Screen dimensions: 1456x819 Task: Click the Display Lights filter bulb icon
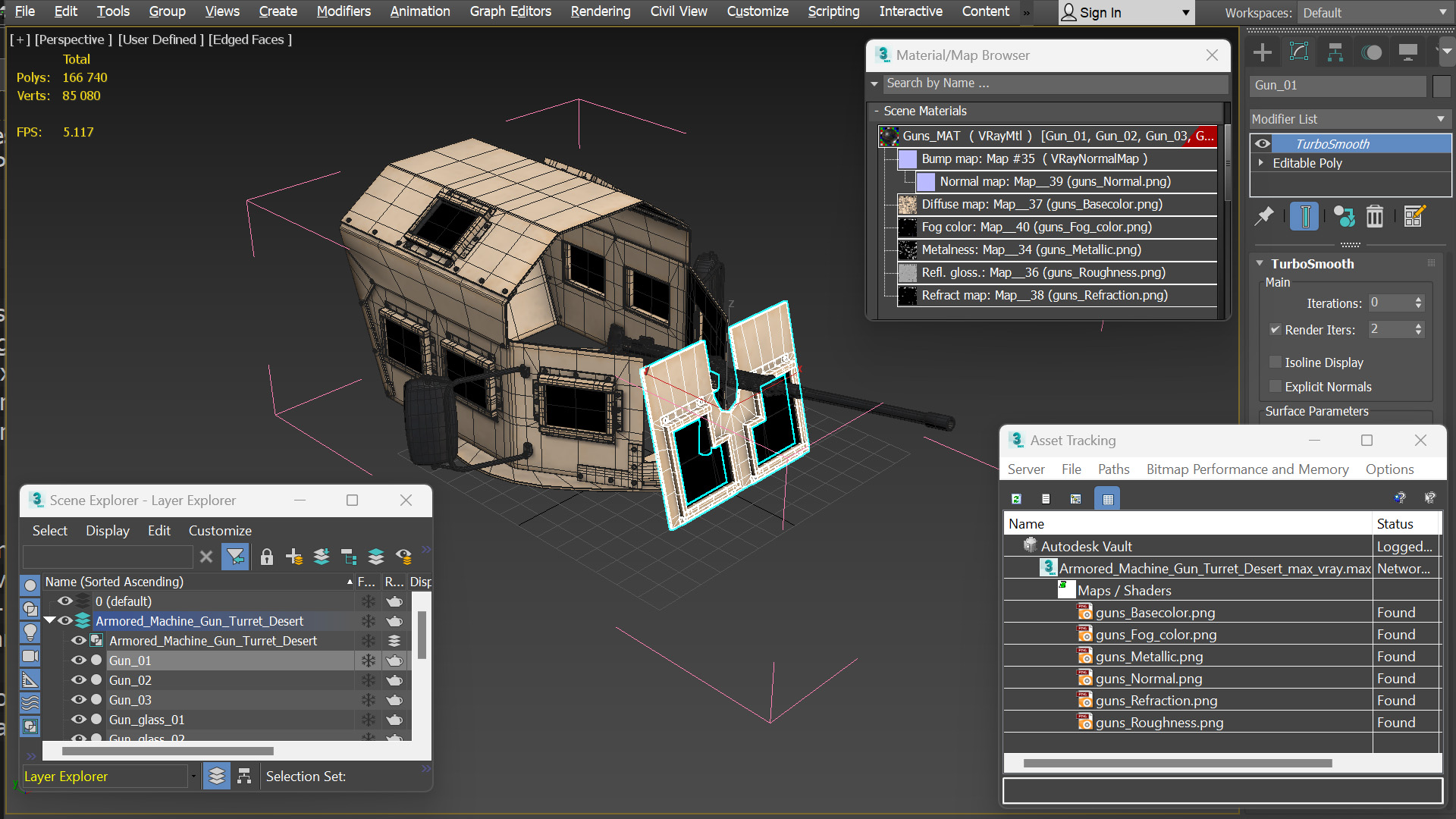pyautogui.click(x=30, y=631)
